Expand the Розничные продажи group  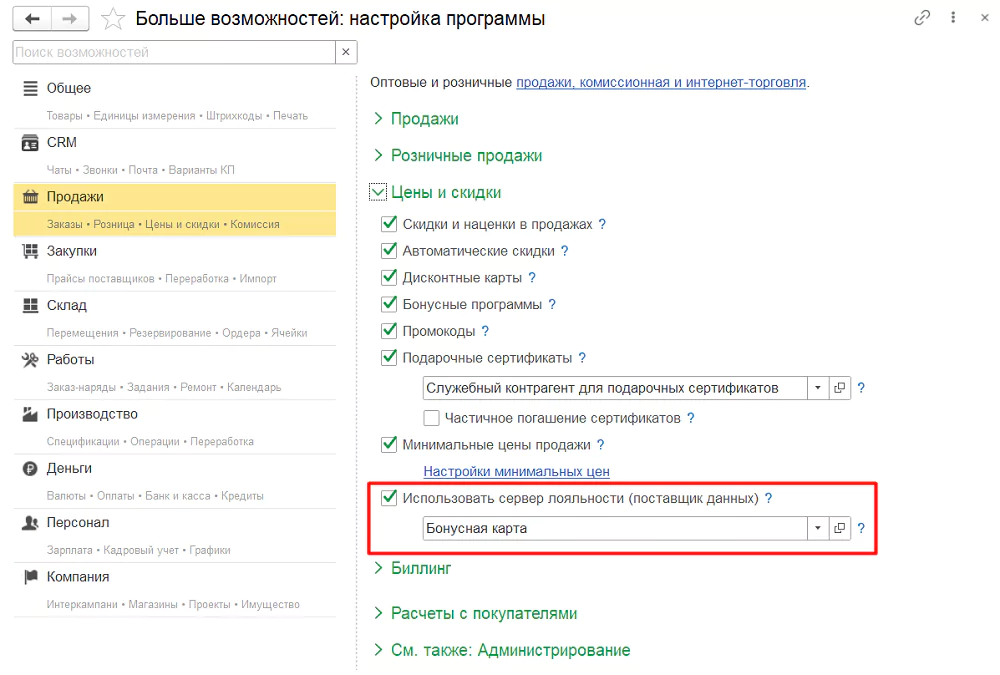tap(378, 155)
